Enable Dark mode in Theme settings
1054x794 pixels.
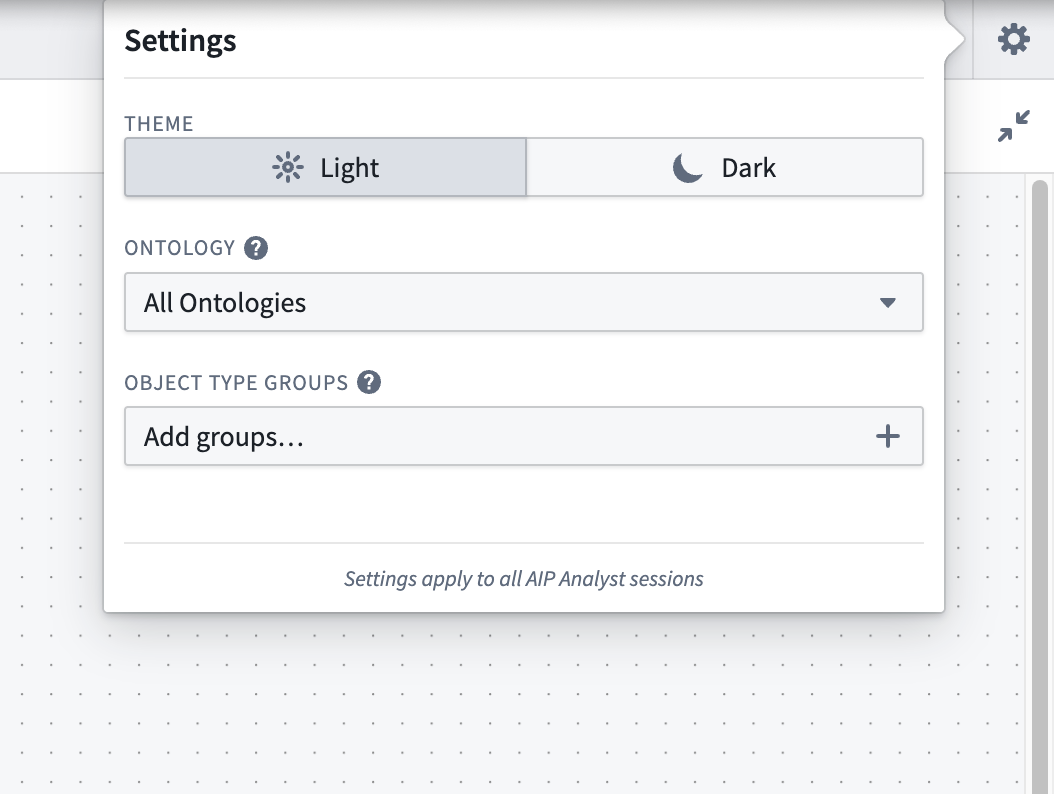pos(724,167)
